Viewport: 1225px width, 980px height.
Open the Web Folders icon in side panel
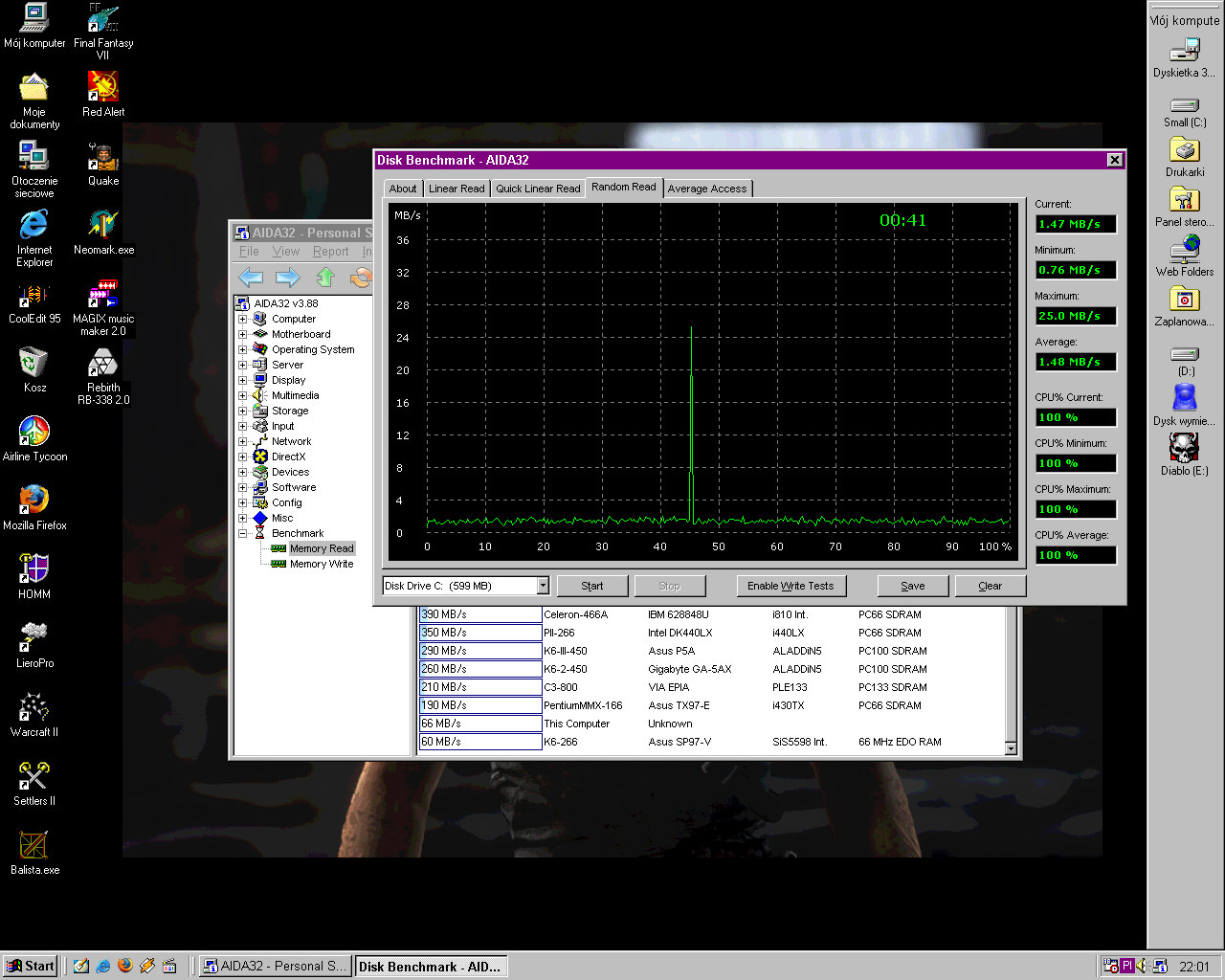(1185, 256)
